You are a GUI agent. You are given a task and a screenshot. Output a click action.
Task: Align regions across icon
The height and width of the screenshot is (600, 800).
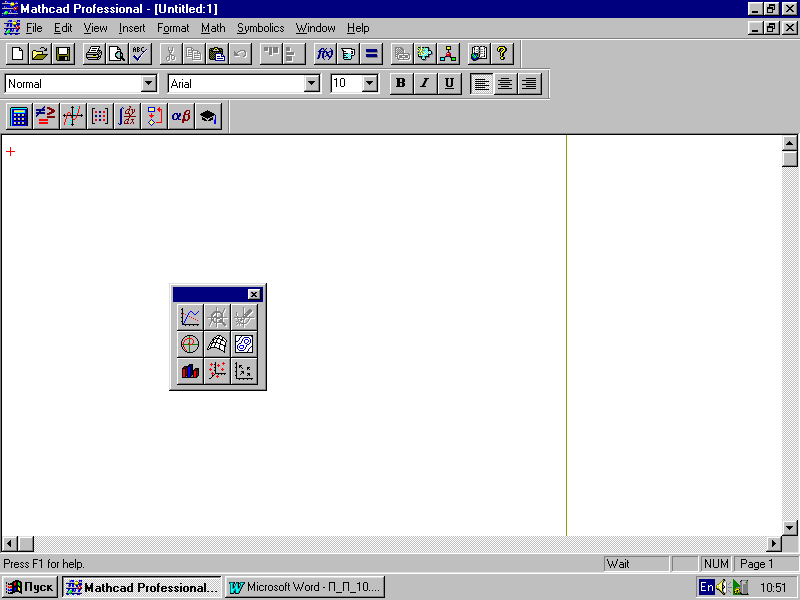pyautogui.click(x=271, y=54)
